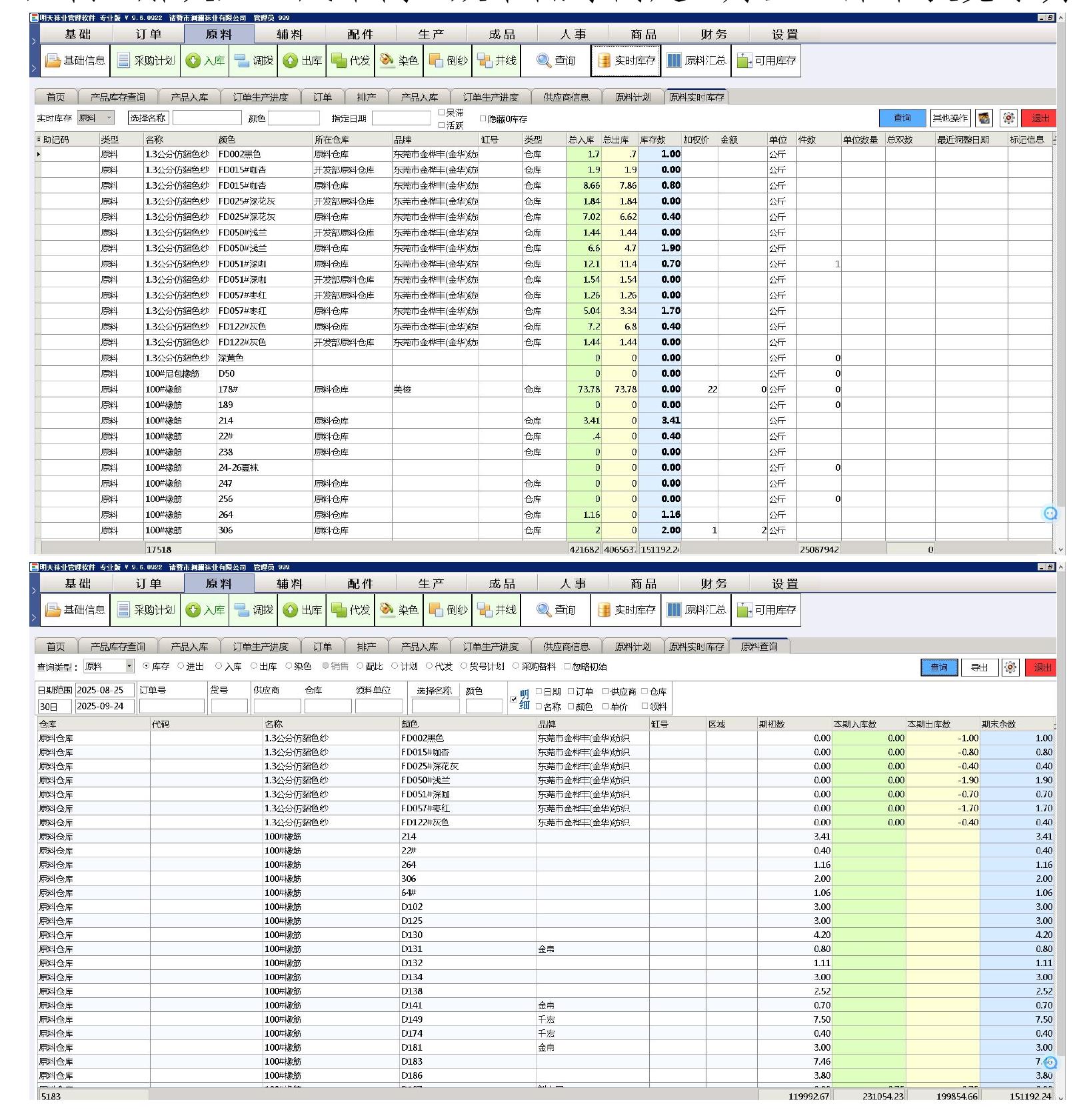Image resolution: width=1091 pixels, height=1120 pixels.
Task: Click the highlighted 实时库存 toolbar icon
Action: tap(626, 61)
